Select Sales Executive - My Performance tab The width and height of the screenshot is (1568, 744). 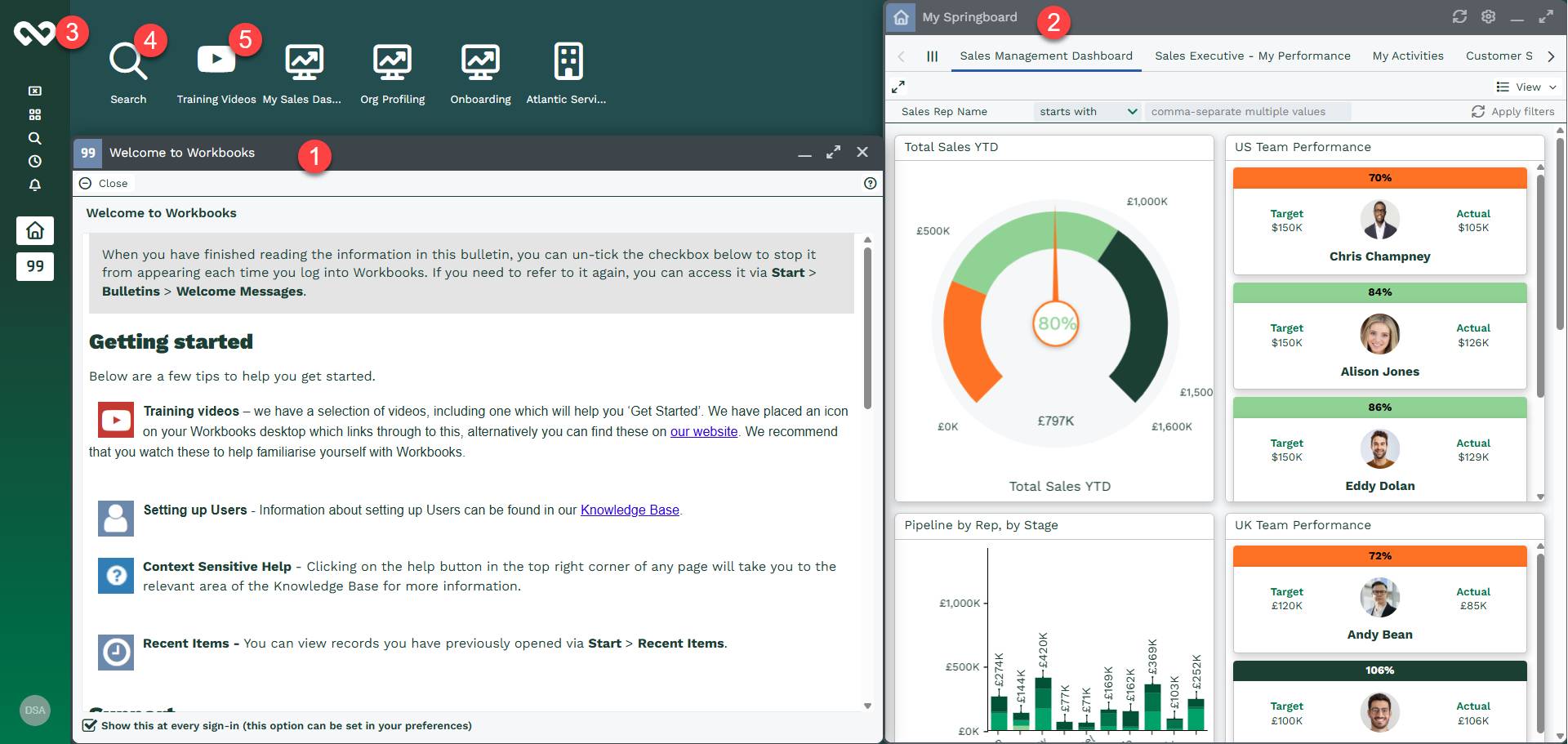coord(1252,56)
